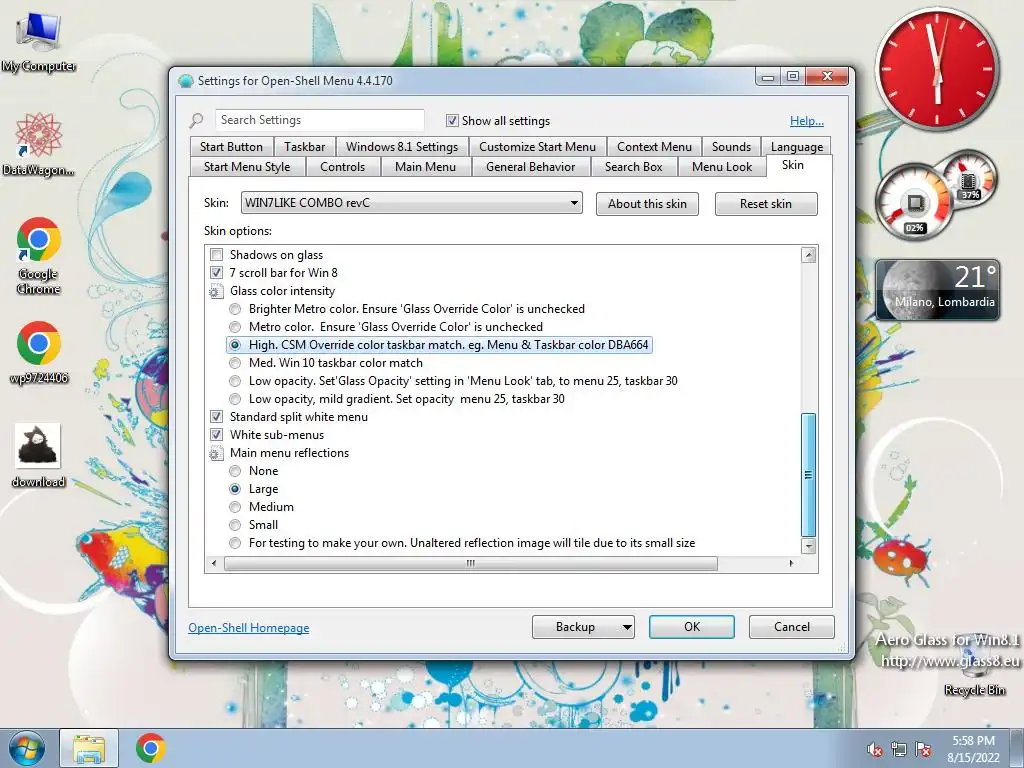Open the Search Box tab
The height and width of the screenshot is (768, 1024).
633,167
